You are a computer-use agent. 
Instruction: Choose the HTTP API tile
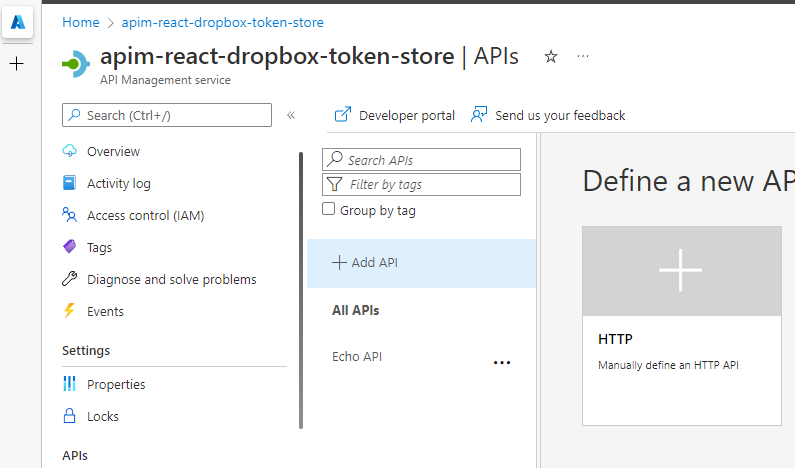click(x=682, y=326)
